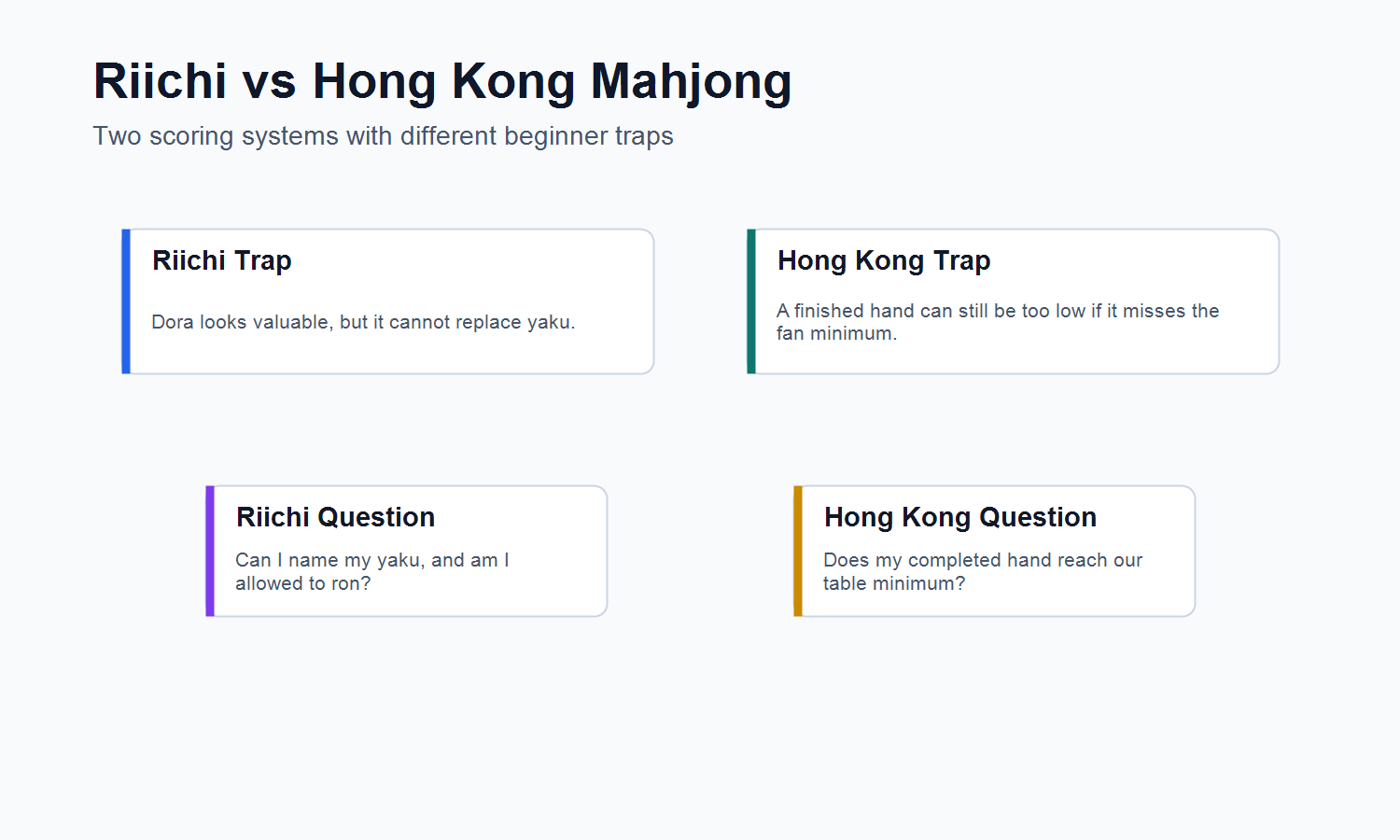
Task: Click the blue accent bar on Riichi Trap
Action: point(126,301)
